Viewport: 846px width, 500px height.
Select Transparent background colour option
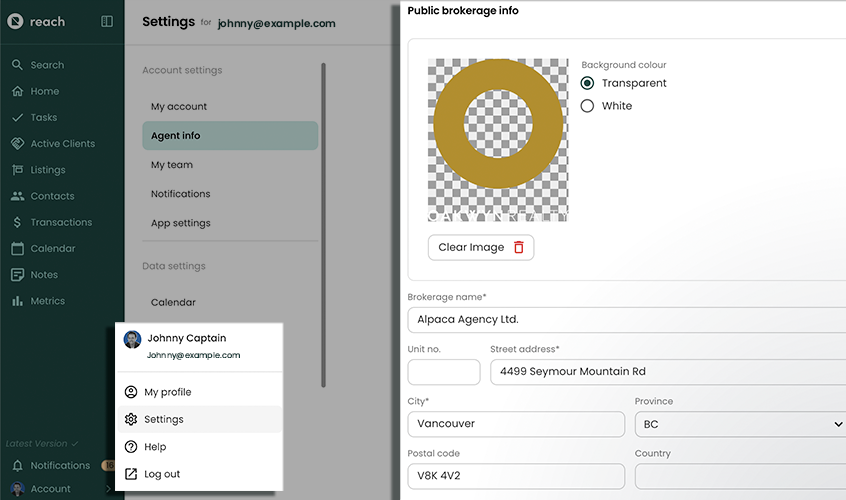[x=588, y=83]
